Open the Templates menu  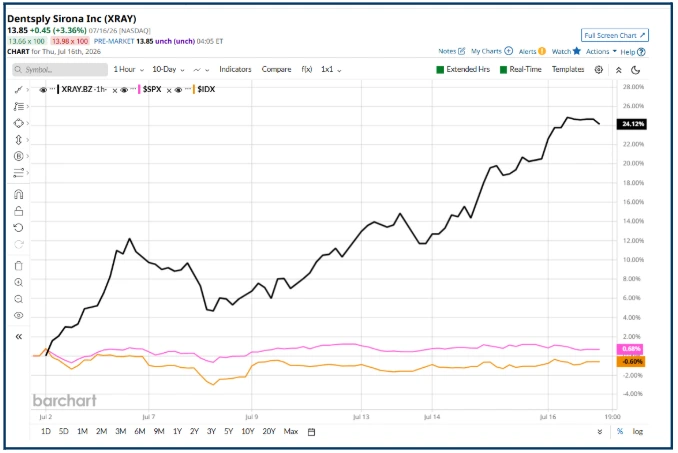[x=568, y=69]
